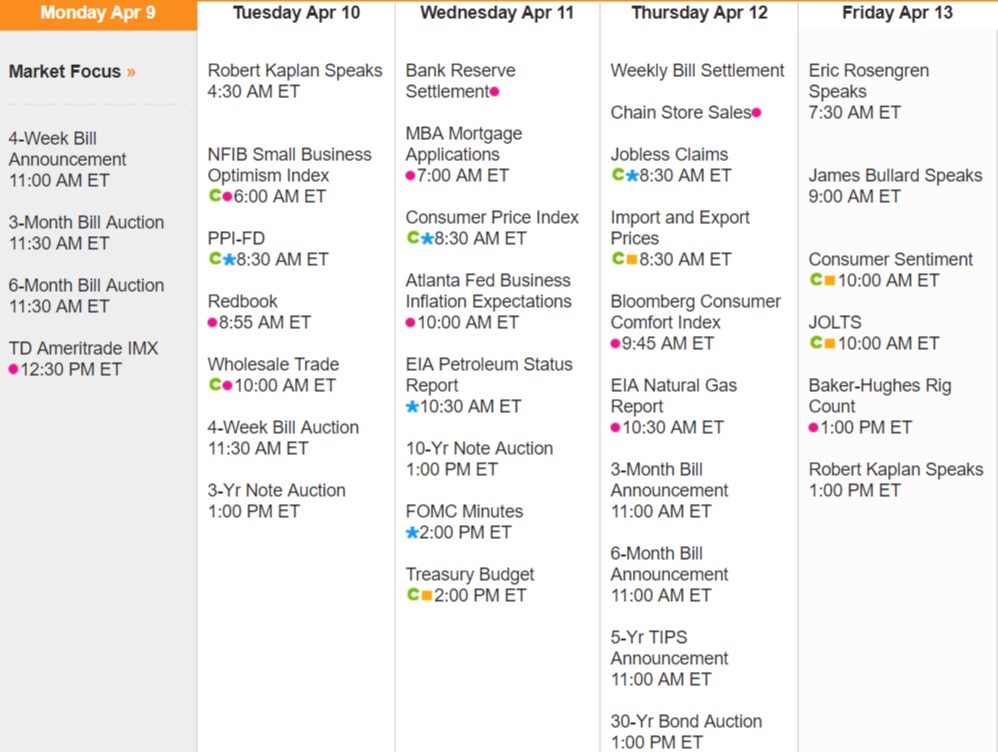Click the pink dot after Chain Store Sales
Viewport: 998px width, 752px height.
756,113
